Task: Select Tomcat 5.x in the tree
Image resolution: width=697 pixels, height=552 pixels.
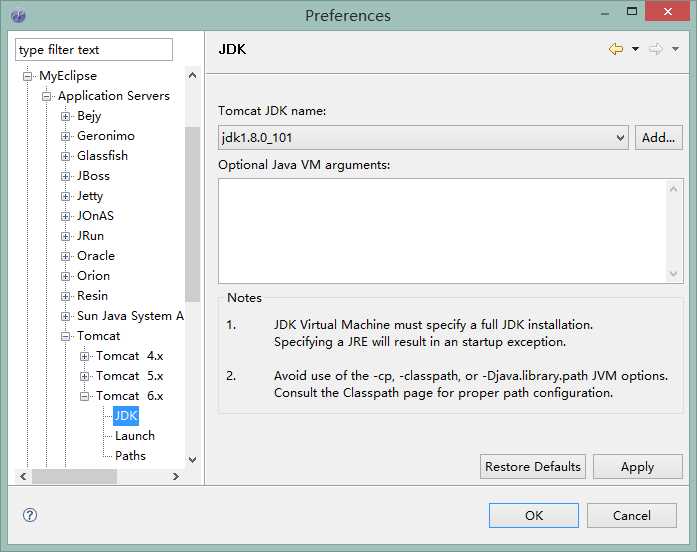Action: tap(130, 376)
